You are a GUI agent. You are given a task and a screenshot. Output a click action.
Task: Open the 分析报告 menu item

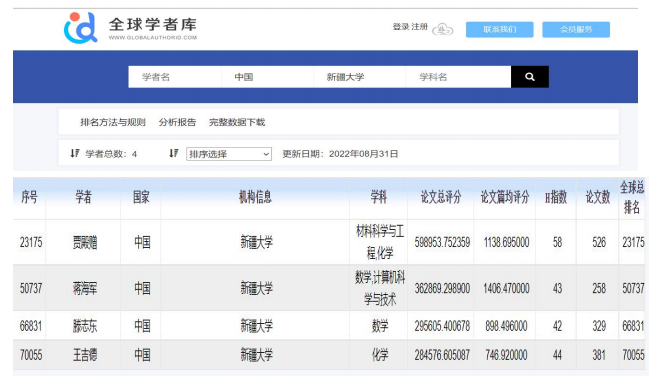pyautogui.click(x=177, y=122)
